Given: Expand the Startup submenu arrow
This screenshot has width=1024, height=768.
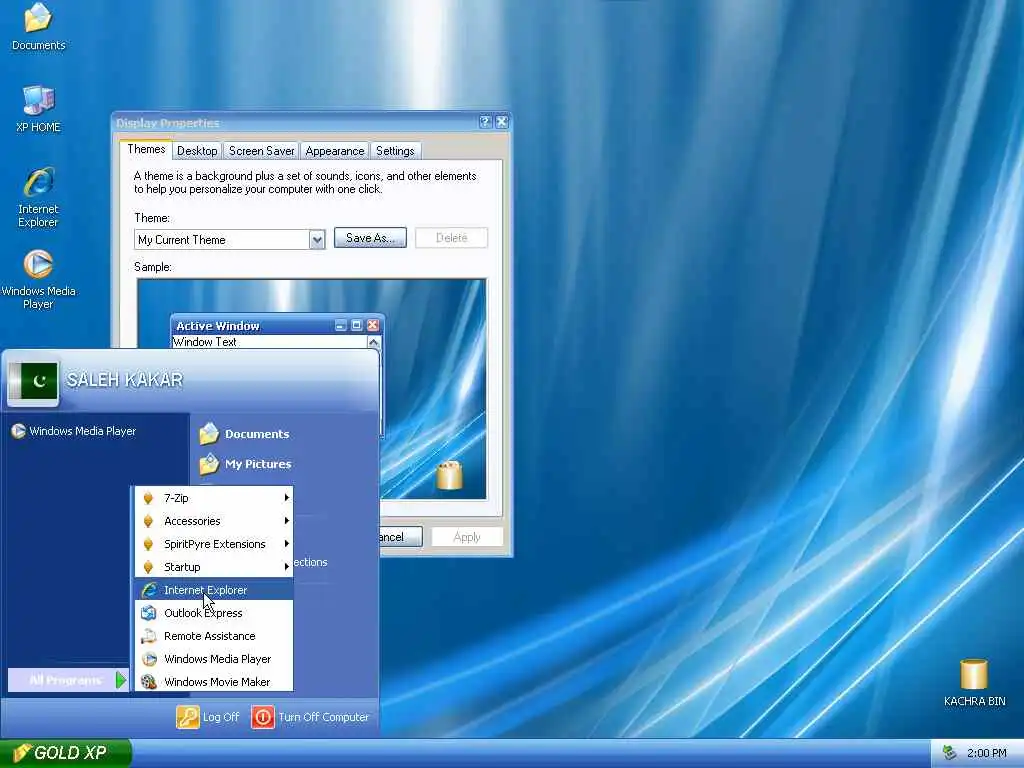Looking at the screenshot, I should pyautogui.click(x=286, y=566).
